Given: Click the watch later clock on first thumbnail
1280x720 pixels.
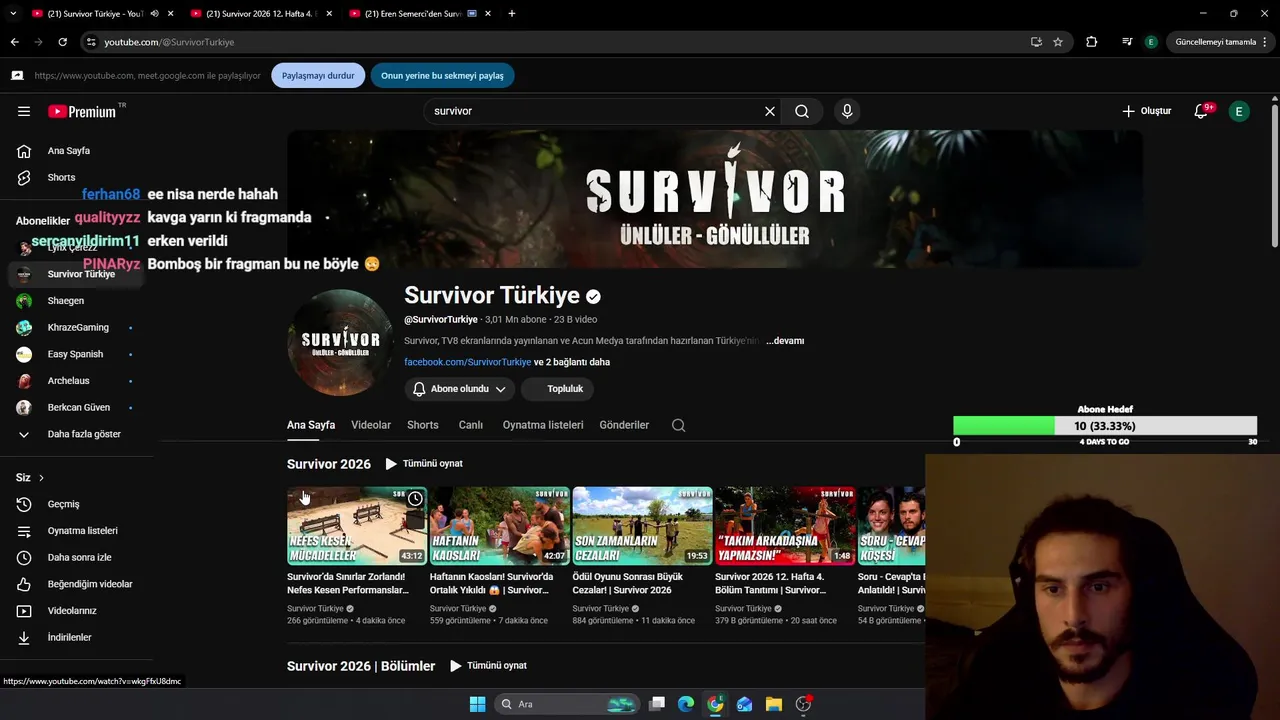Looking at the screenshot, I should (x=415, y=499).
